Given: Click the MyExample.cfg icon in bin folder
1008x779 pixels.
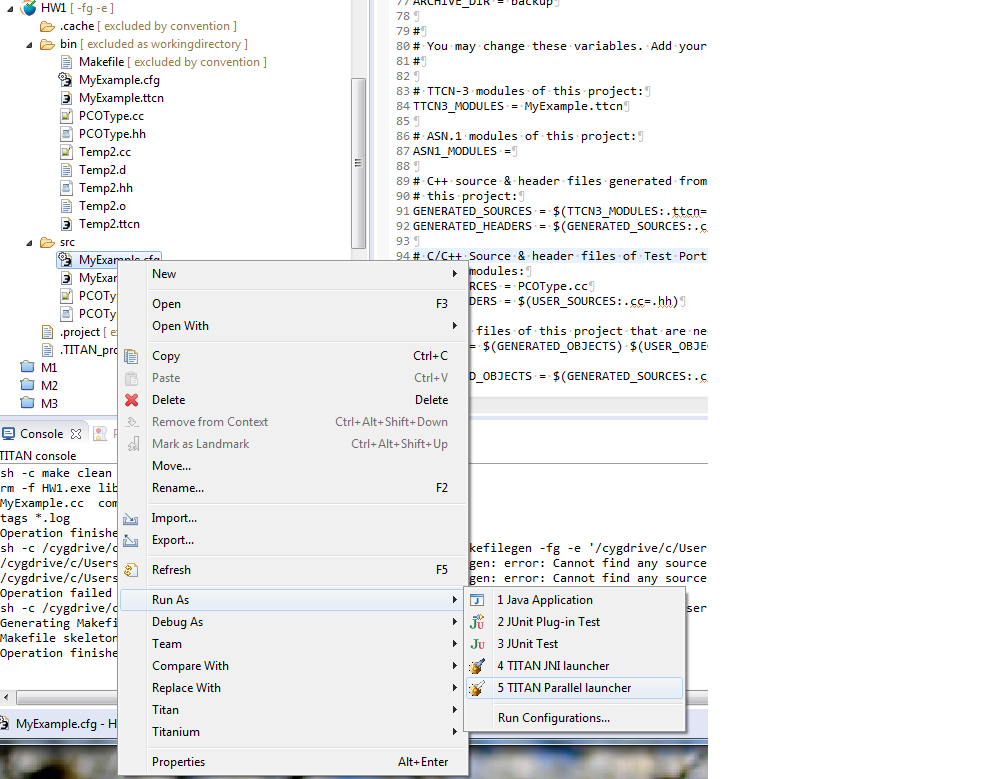Looking at the screenshot, I should (x=65, y=80).
